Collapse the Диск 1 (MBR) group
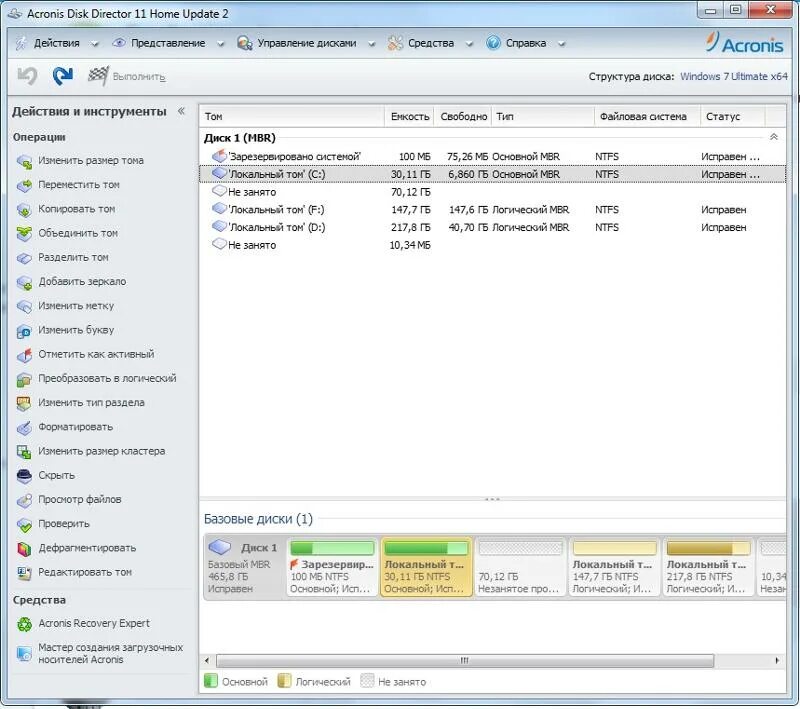The width and height of the screenshot is (800, 709). [x=773, y=137]
